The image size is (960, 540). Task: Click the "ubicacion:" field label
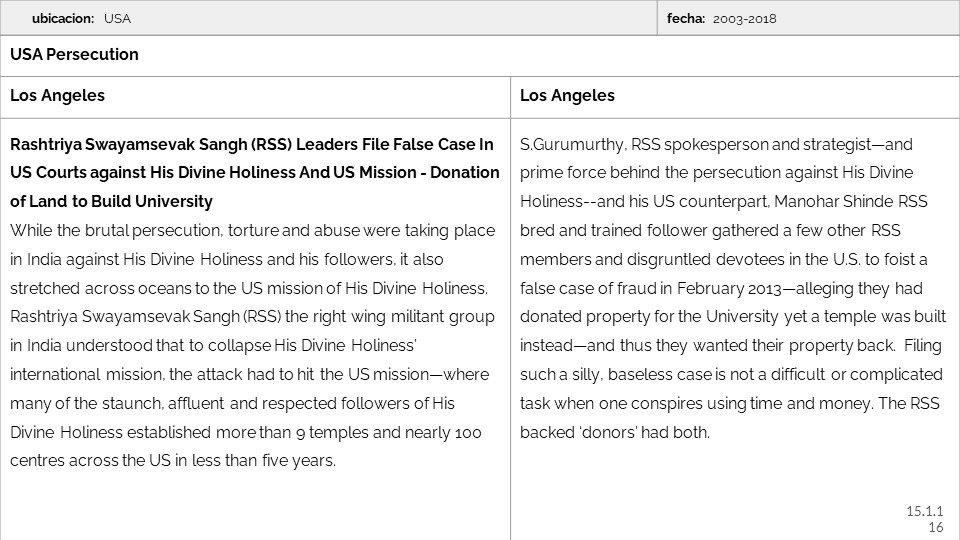tap(63, 18)
